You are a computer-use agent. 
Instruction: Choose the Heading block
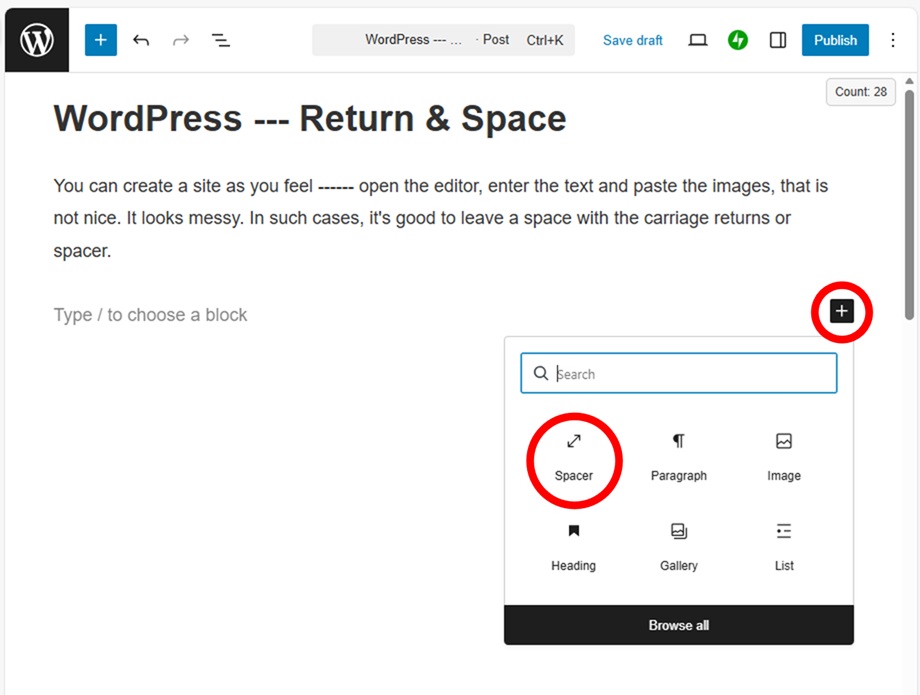pyautogui.click(x=573, y=547)
